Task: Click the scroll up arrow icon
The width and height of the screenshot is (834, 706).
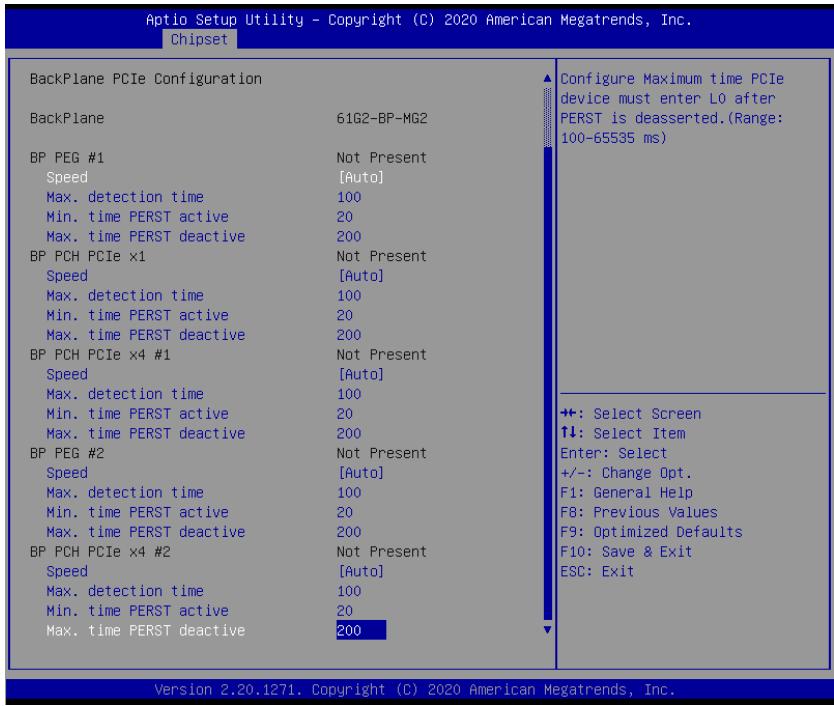Action: pos(547,79)
